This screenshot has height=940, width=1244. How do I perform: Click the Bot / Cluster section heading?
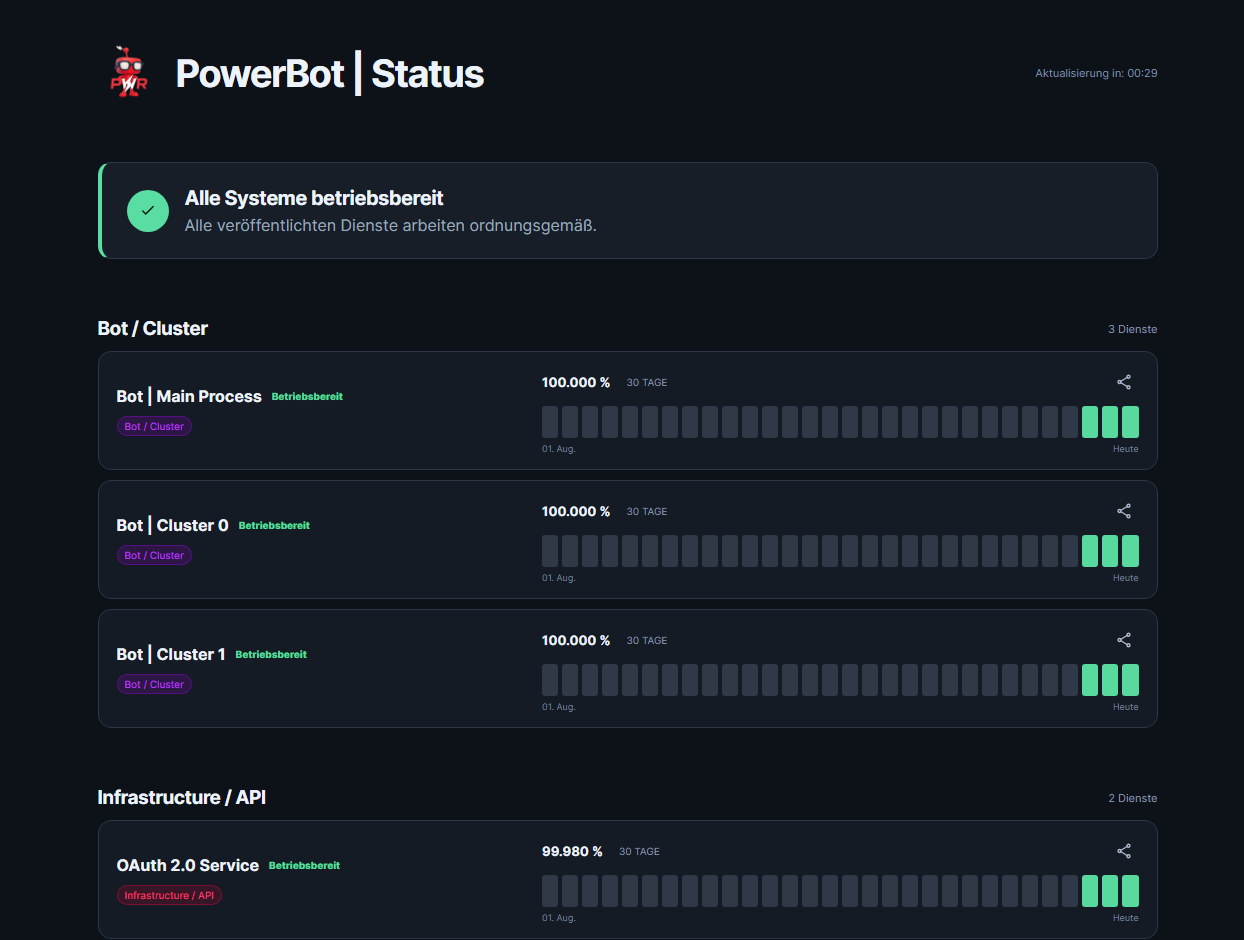[x=153, y=328]
